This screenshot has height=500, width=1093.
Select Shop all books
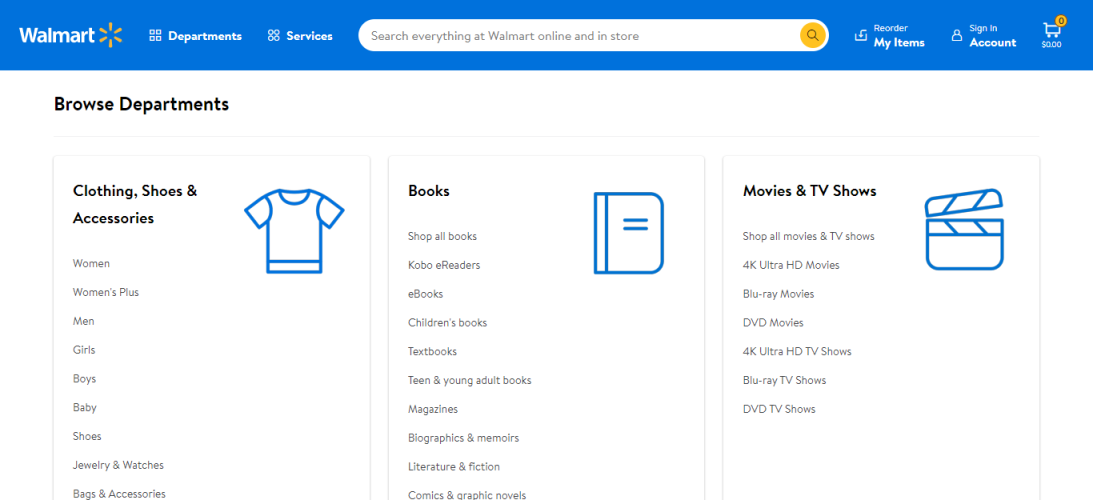coord(443,236)
